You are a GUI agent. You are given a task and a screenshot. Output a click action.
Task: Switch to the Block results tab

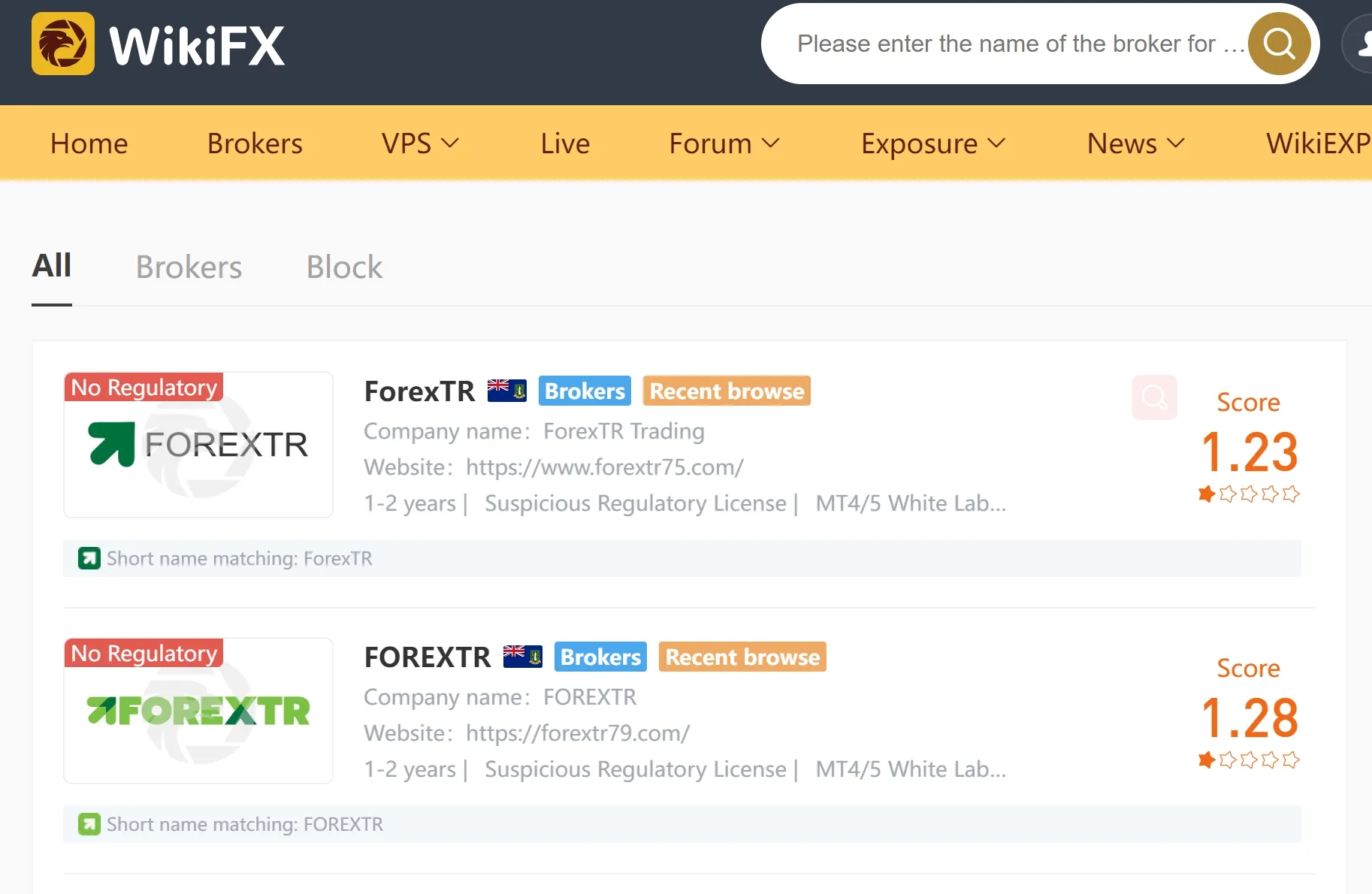point(344,267)
